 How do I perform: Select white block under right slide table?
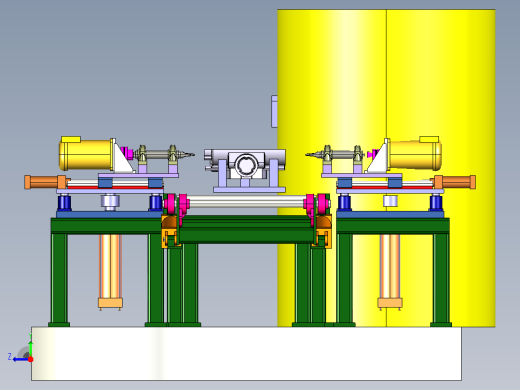click(390, 201)
